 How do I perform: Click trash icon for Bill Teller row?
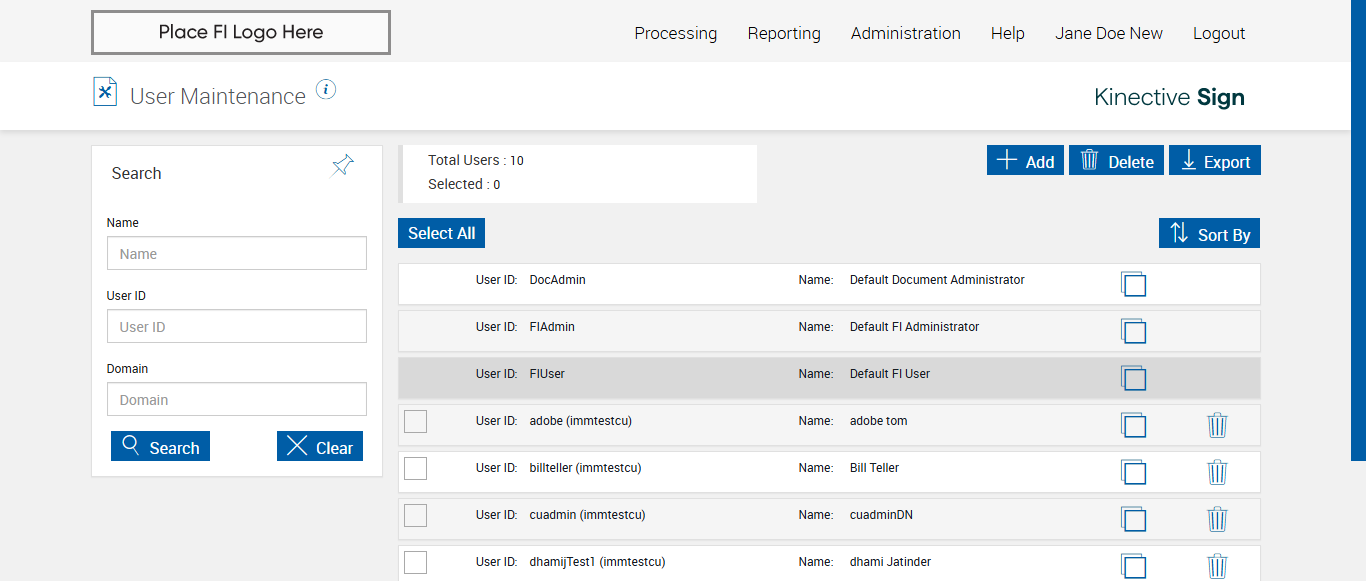coord(1217,472)
